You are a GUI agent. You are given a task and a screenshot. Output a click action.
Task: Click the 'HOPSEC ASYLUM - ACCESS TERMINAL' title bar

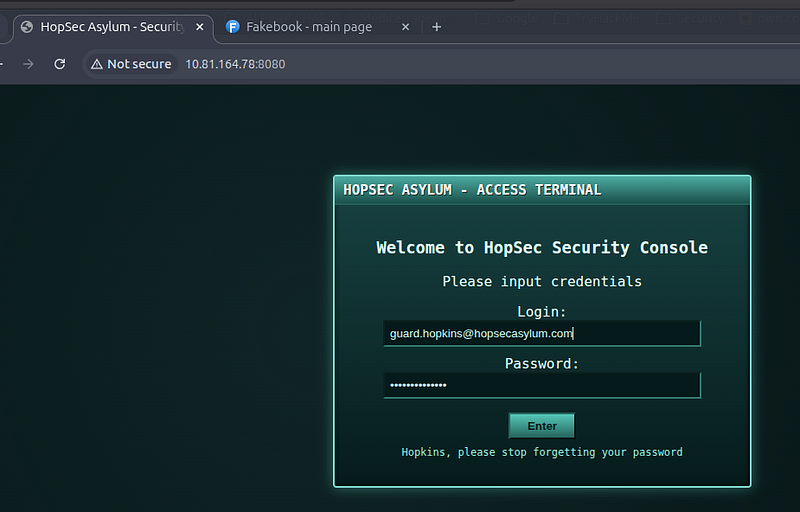[542, 190]
